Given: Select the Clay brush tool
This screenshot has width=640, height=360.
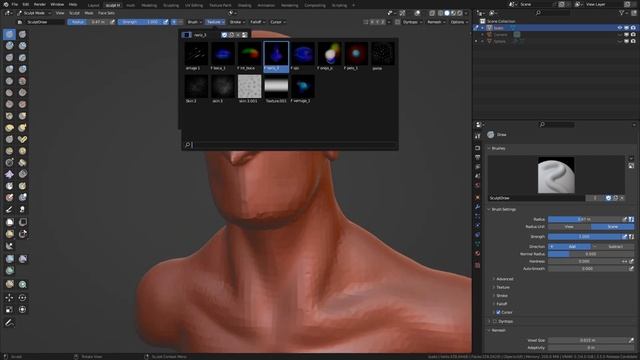Looking at the screenshot, I should 9,46.
